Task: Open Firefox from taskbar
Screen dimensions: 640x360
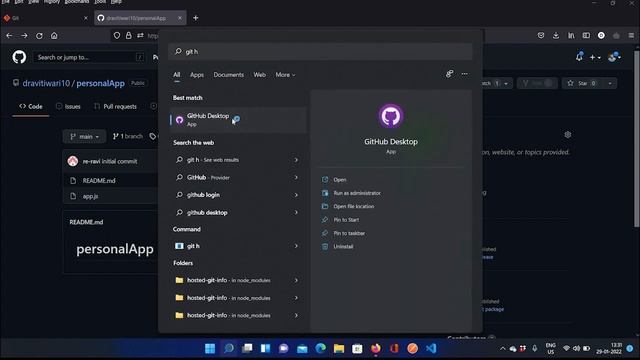Action: tap(376, 349)
